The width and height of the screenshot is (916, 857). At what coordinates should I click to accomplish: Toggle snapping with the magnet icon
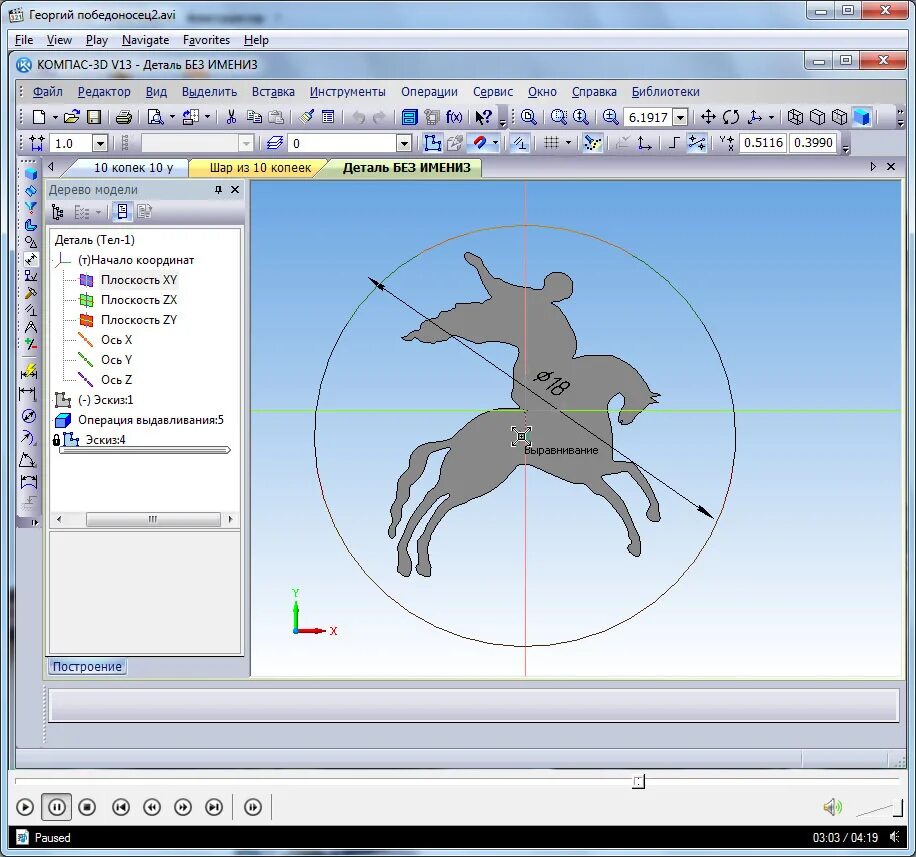click(x=480, y=143)
